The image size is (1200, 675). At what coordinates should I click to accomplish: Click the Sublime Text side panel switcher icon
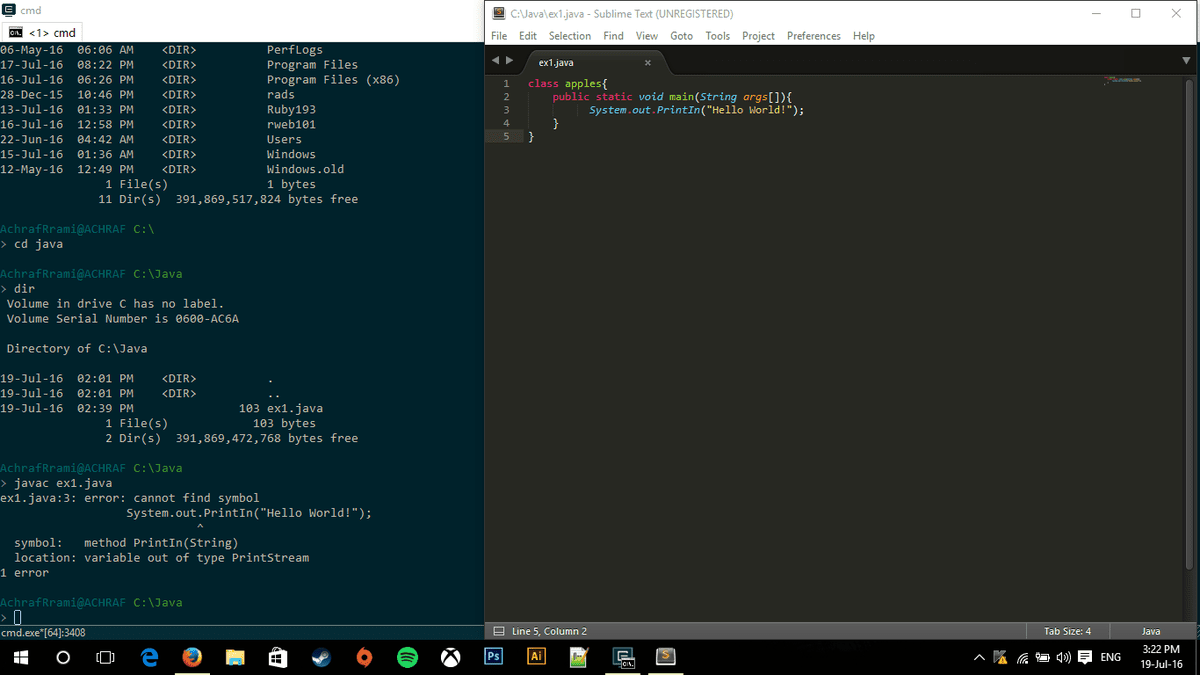click(497, 631)
